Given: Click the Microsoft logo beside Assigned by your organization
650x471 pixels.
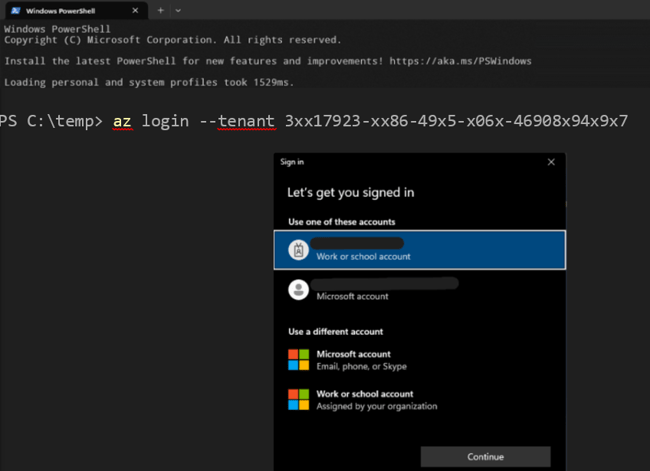Looking at the screenshot, I should click(x=298, y=399).
